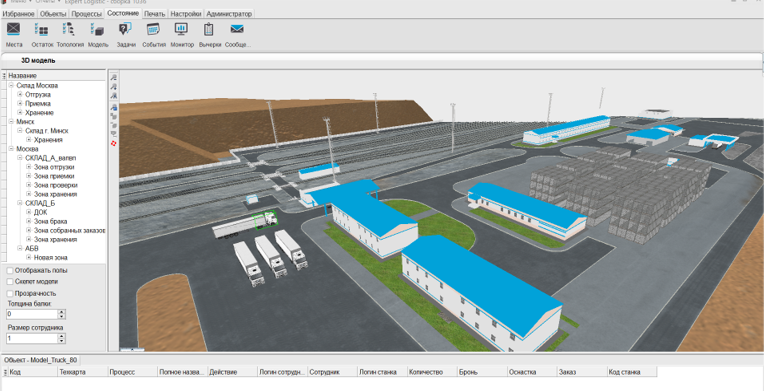Open the Вычерки clipboard icon
Screen dimensions: 764x391
209,30
